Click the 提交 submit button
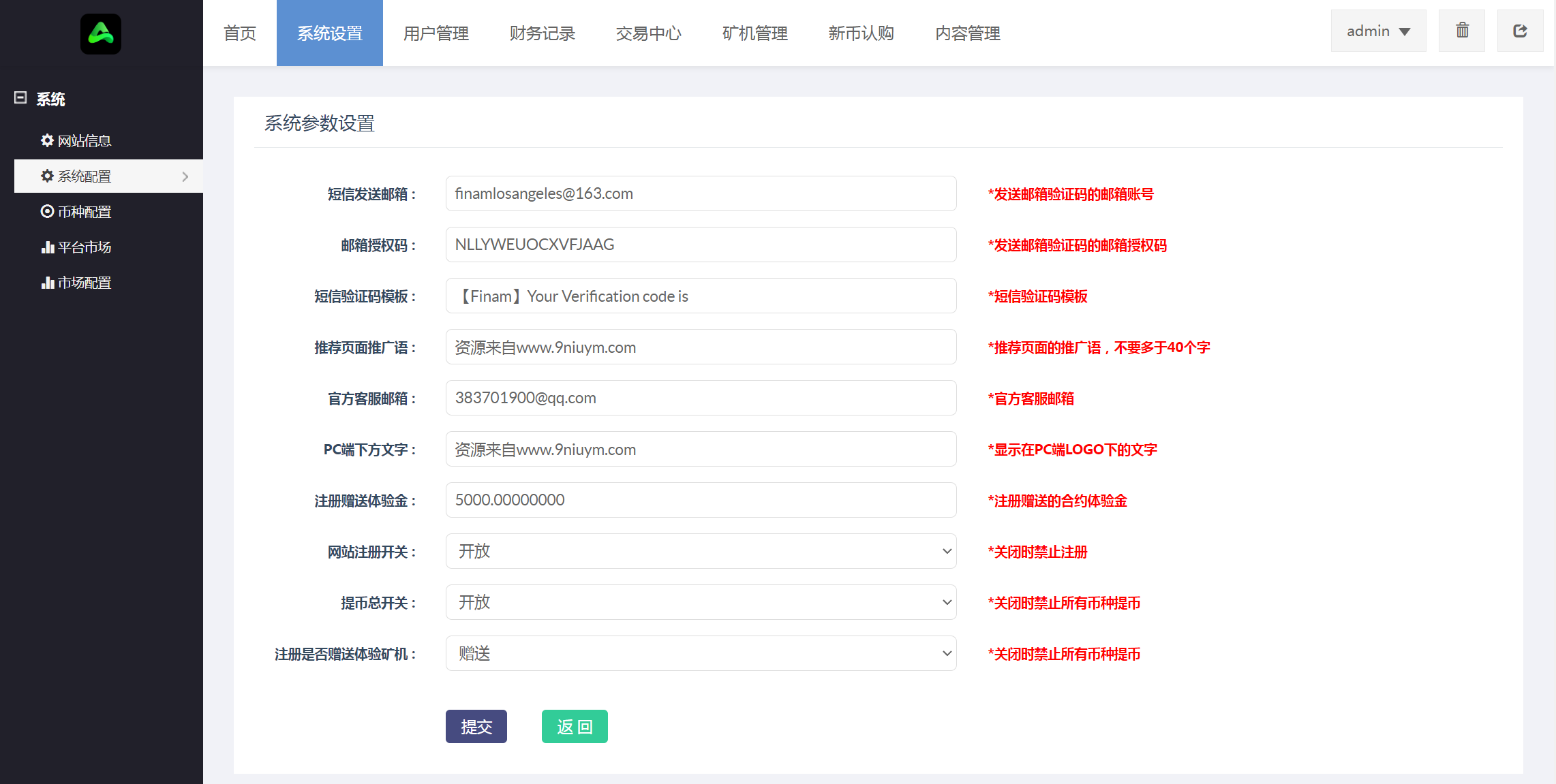 pos(476,726)
